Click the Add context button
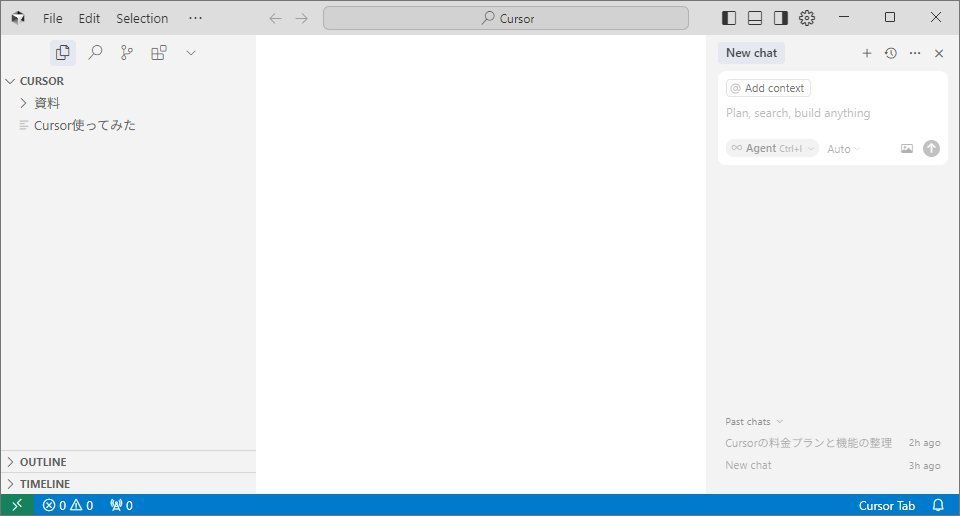This screenshot has width=960, height=516. click(768, 88)
